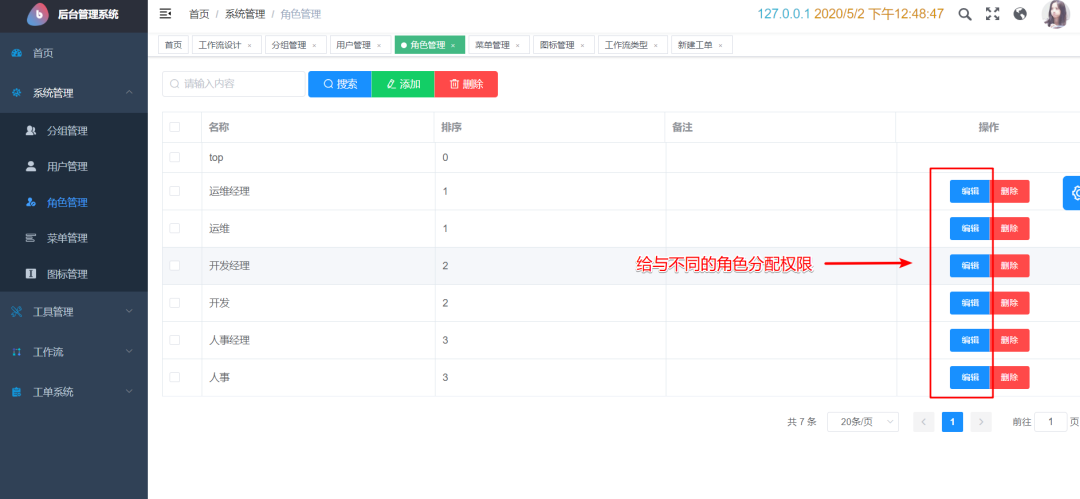The width and height of the screenshot is (1080, 499).
Task: Close the 工作流类型 tab
Action: coord(656,45)
